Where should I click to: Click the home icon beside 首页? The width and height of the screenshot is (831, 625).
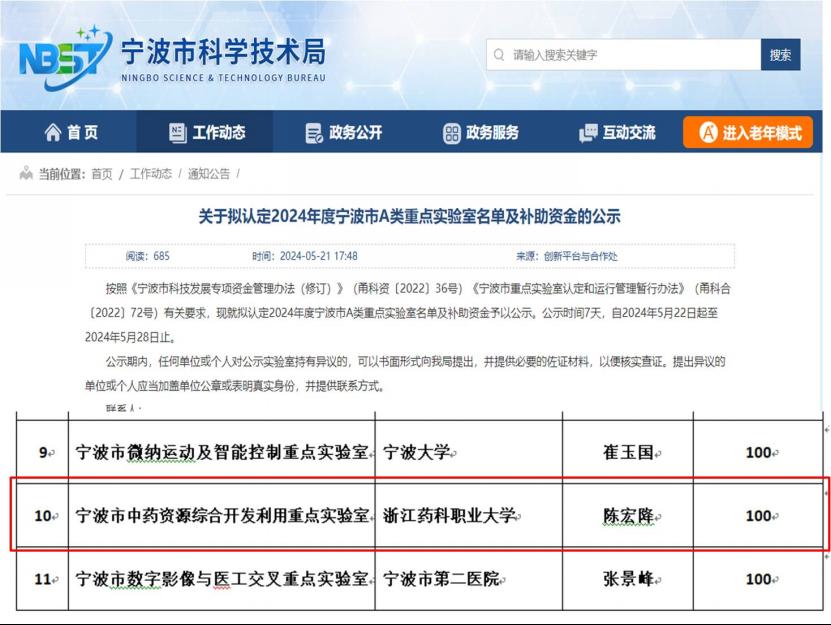click(52, 133)
